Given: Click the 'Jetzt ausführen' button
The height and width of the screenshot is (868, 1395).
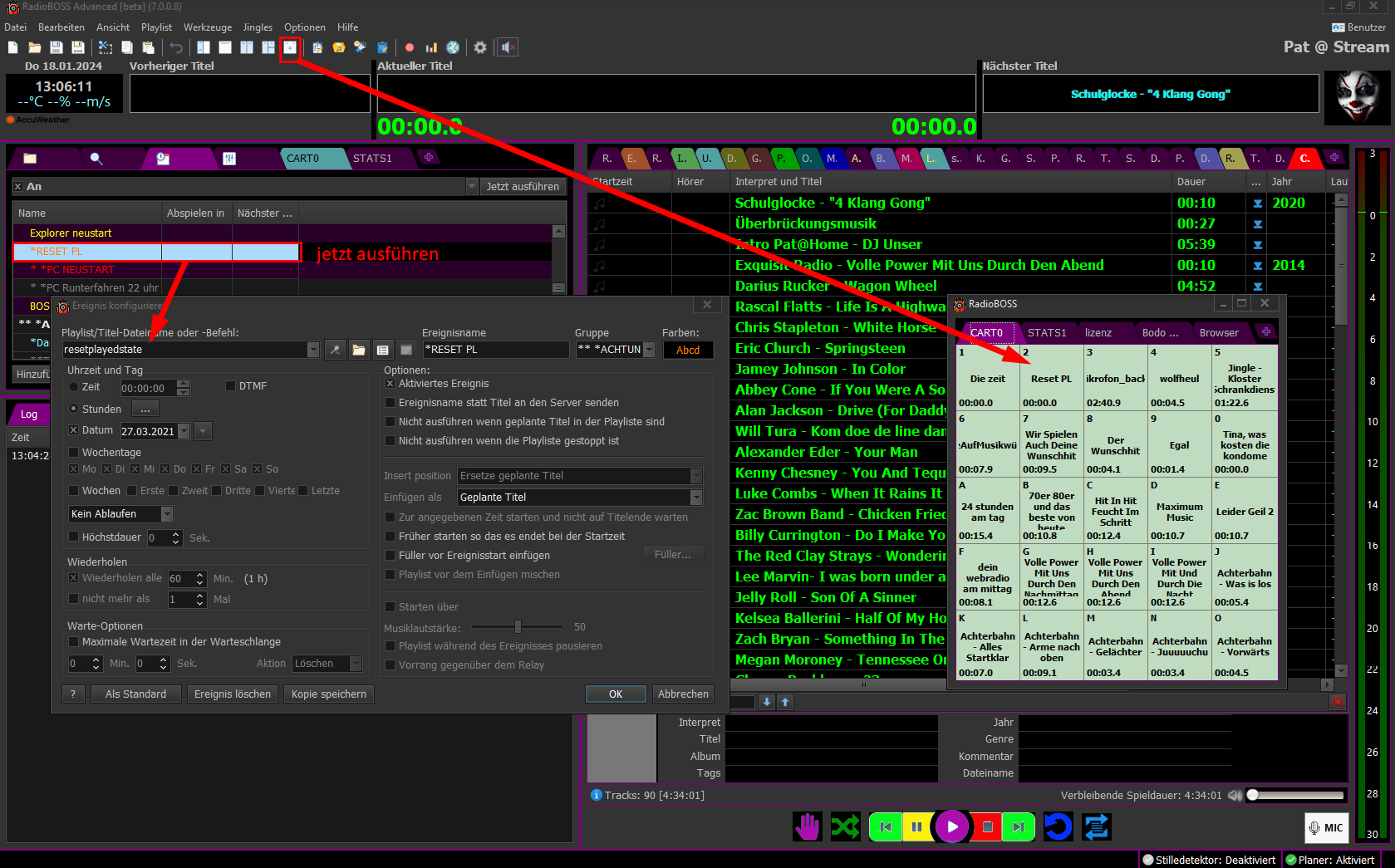Looking at the screenshot, I should pos(523,187).
